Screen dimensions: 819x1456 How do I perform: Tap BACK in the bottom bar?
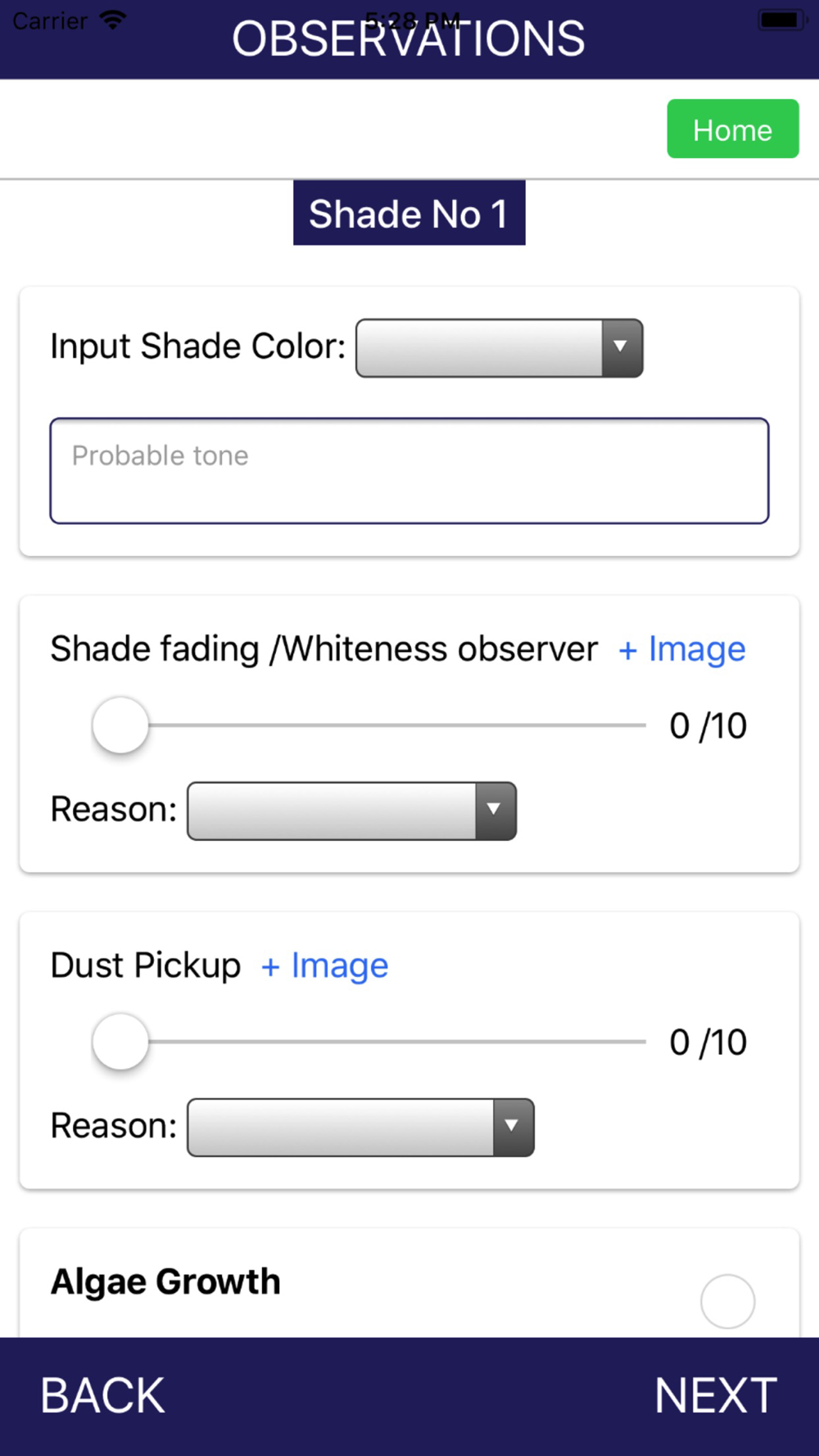coord(102,1395)
